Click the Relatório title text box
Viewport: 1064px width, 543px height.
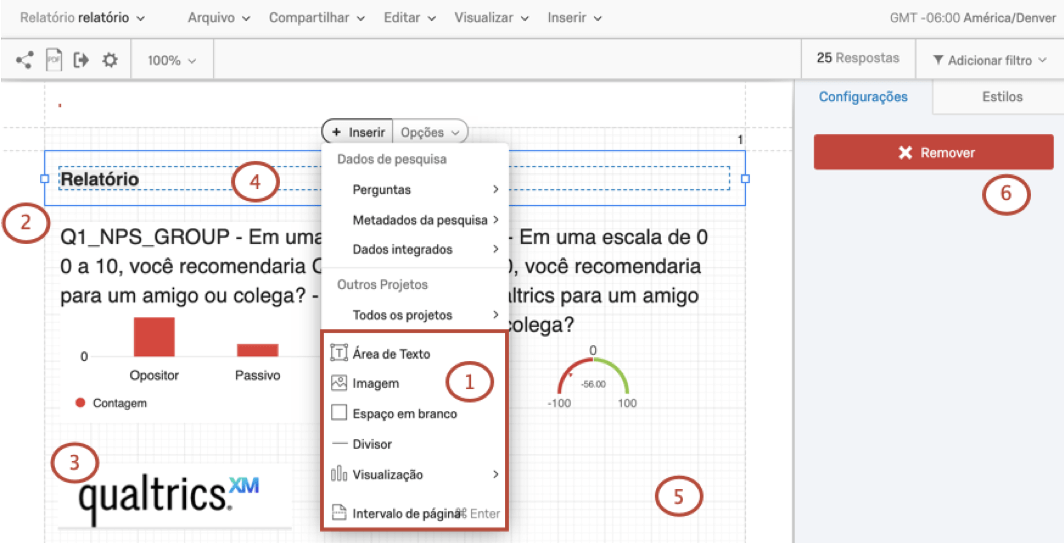pyautogui.click(x=394, y=179)
